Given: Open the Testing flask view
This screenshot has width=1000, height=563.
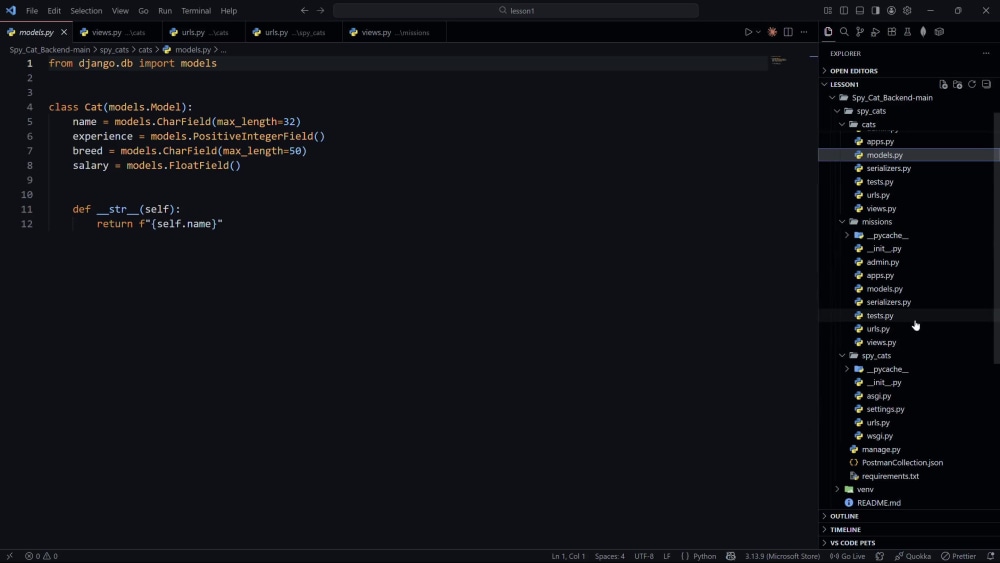Looking at the screenshot, I should point(908,32).
